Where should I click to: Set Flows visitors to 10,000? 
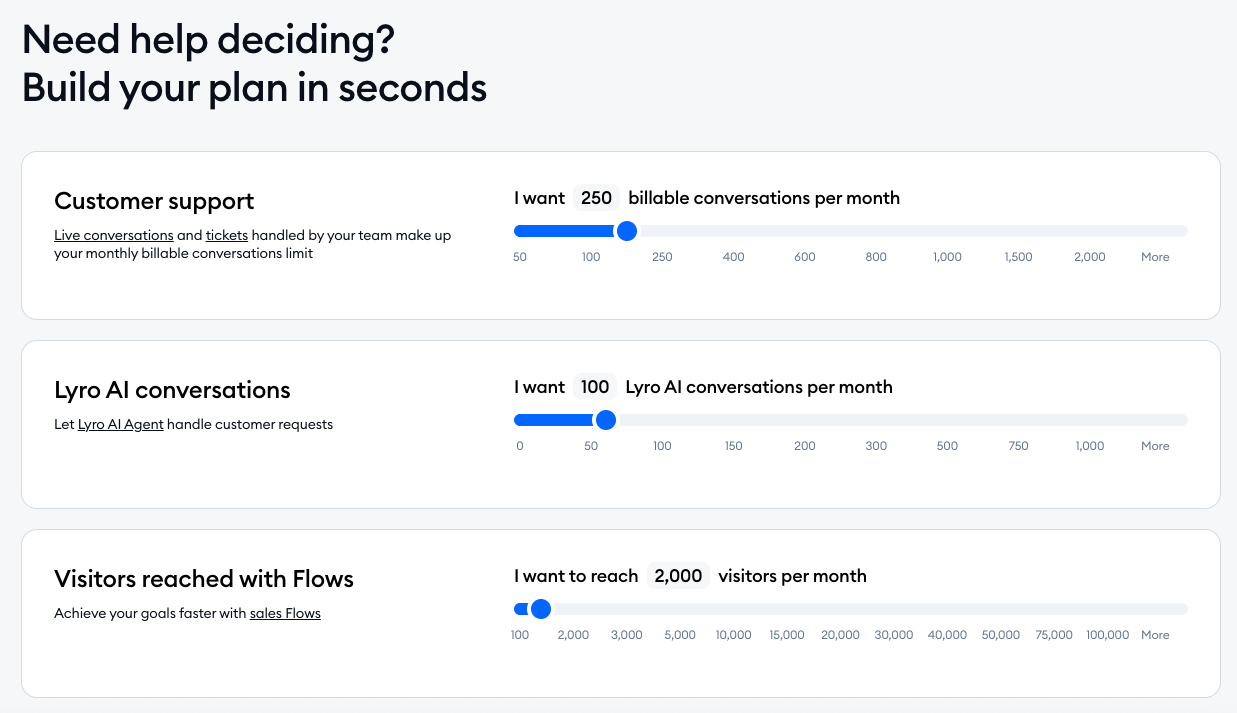pyautogui.click(x=733, y=610)
